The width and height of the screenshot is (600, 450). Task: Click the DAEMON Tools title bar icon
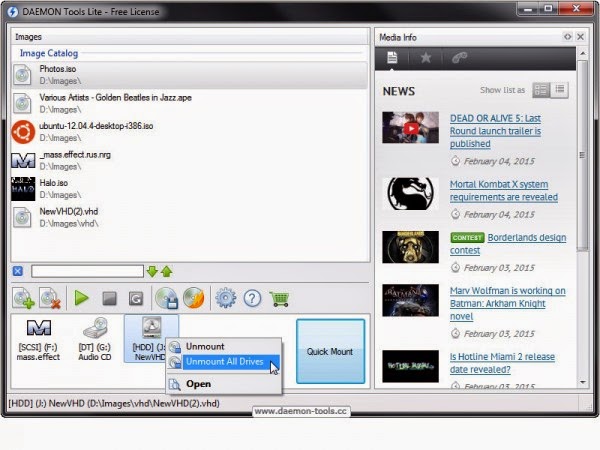point(12,12)
